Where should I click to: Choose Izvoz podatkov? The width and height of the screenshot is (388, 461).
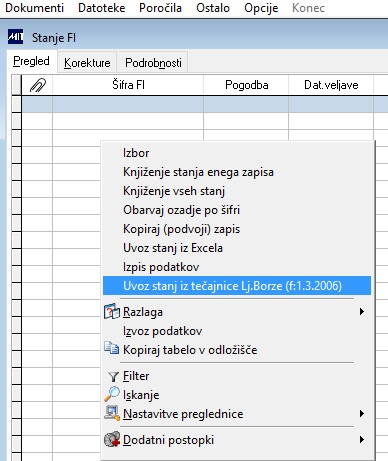[237, 331]
